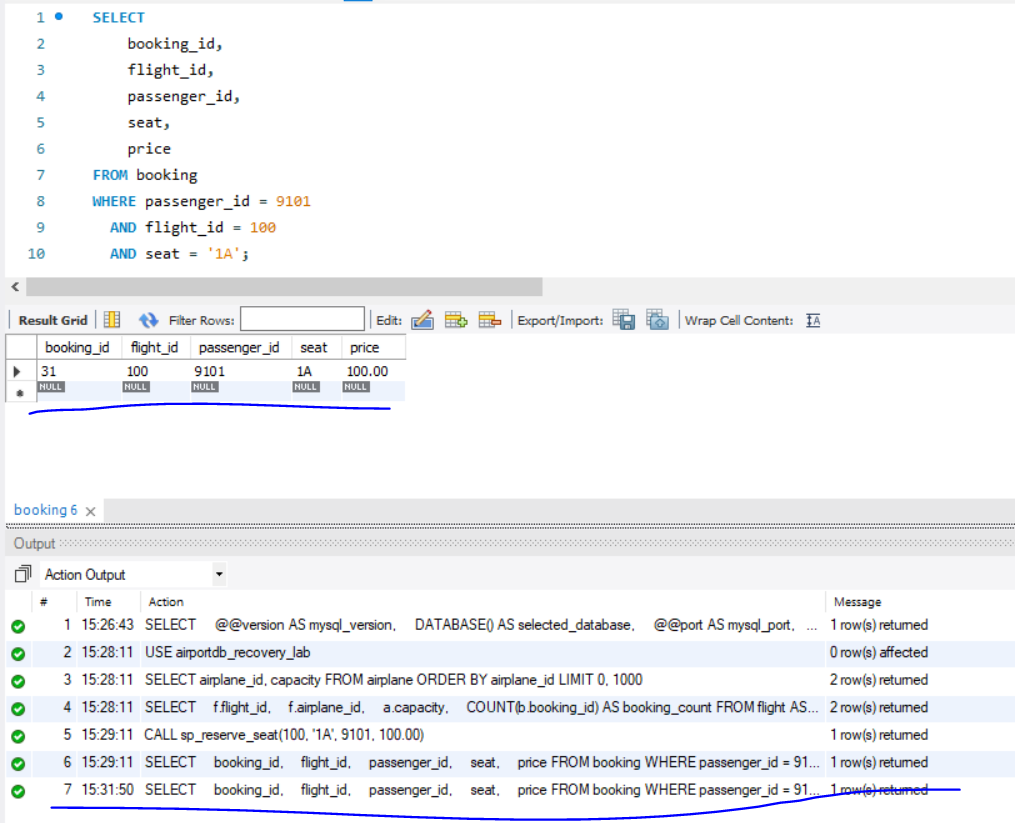Select the row arrow for booking 31
This screenshot has width=1015, height=823.
[17, 371]
